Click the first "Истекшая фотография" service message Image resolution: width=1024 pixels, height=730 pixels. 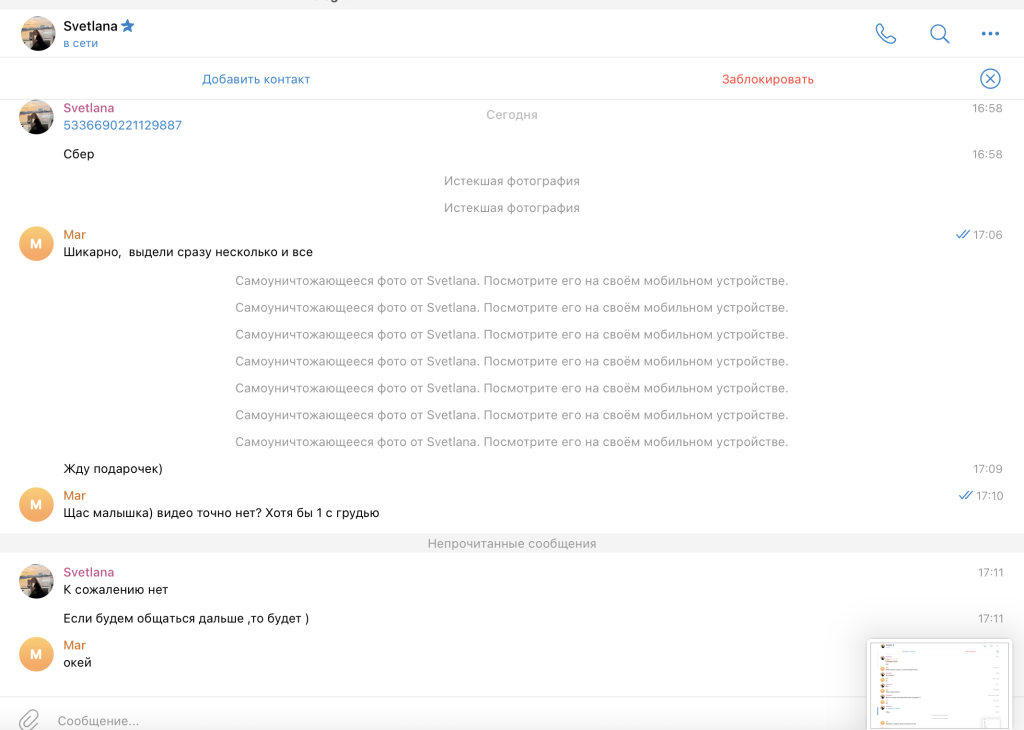(x=512, y=181)
